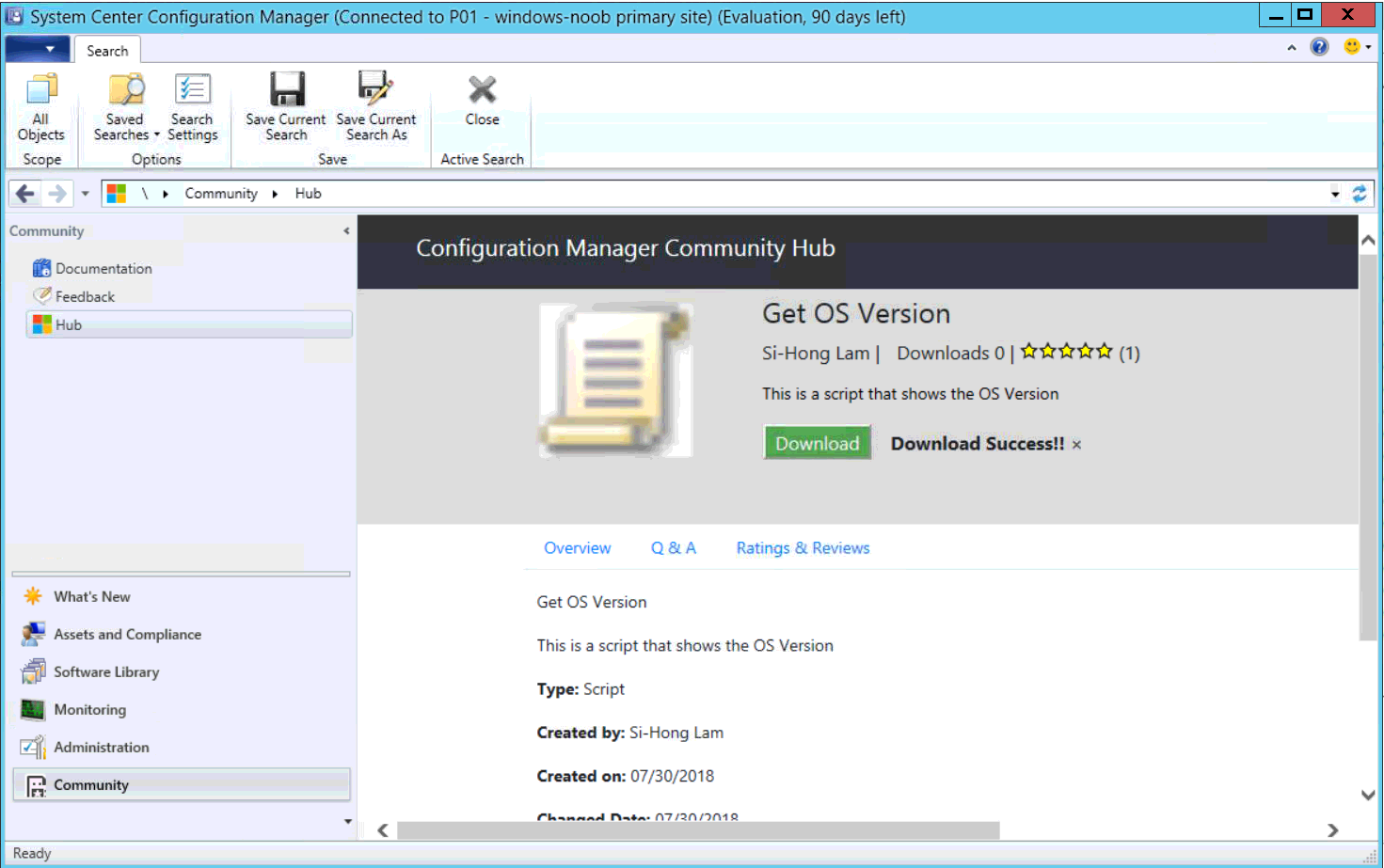Open the Community workspace
Image resolution: width=1384 pixels, height=868 pixels.
(x=182, y=784)
